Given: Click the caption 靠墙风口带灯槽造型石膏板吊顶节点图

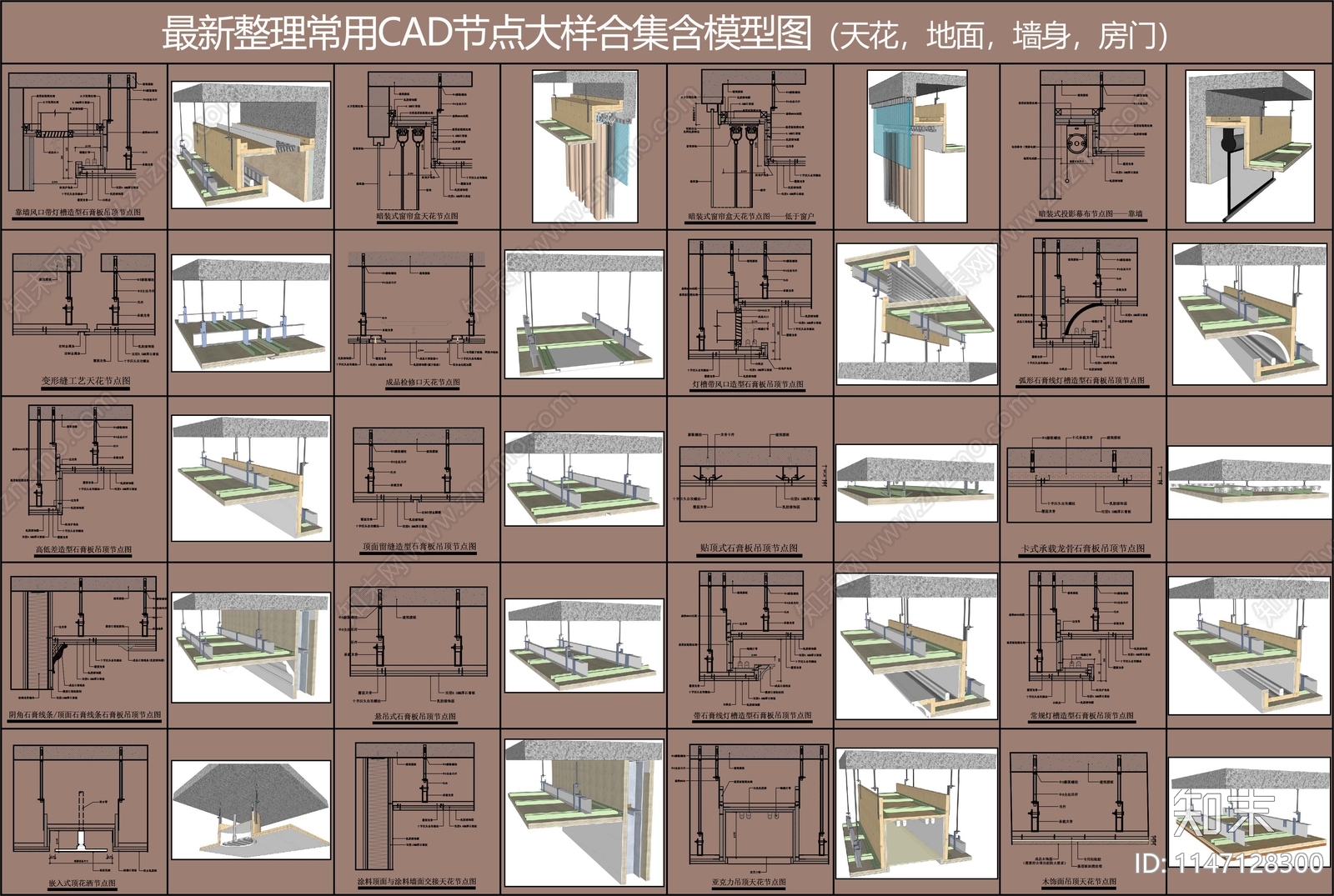Looking at the screenshot, I should click(78, 213).
